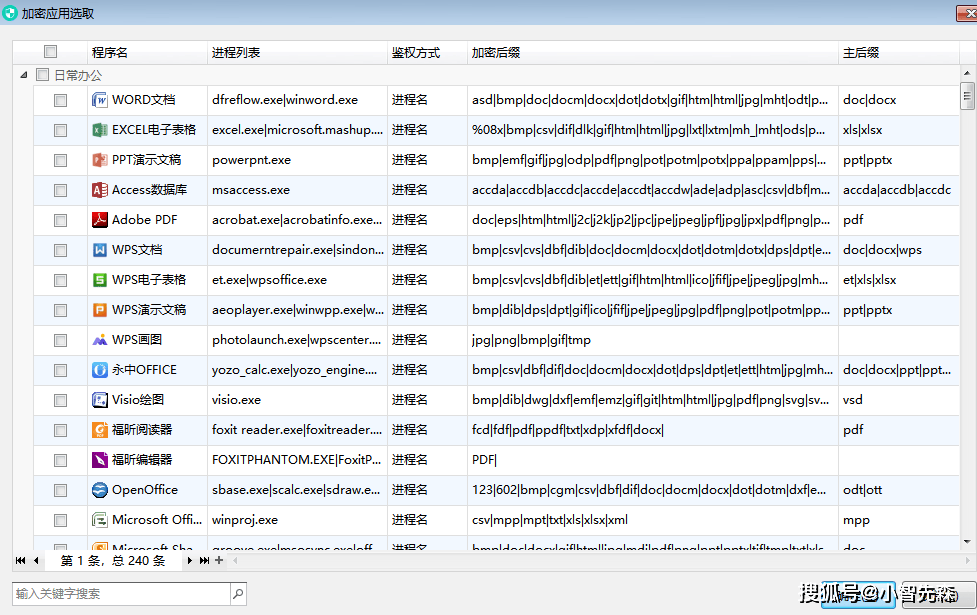
Task: Click the EXCEL电子表格 icon
Action: coord(99,130)
